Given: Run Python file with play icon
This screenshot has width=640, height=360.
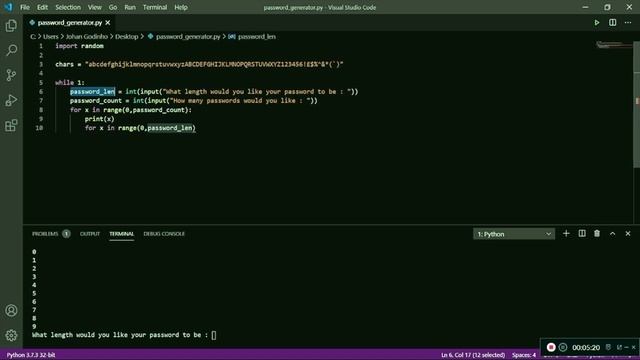Looking at the screenshot, I should (x=597, y=22).
